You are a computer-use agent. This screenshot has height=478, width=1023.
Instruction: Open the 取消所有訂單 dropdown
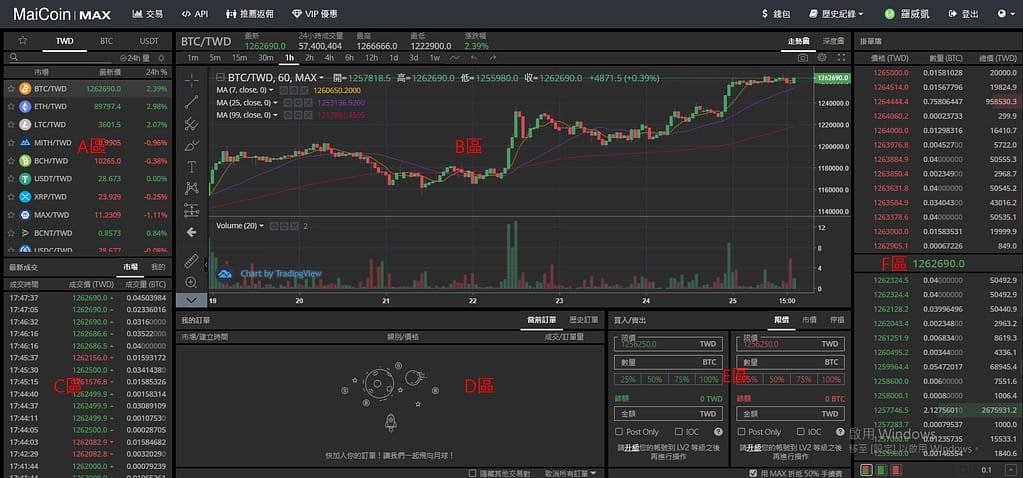coord(572,473)
